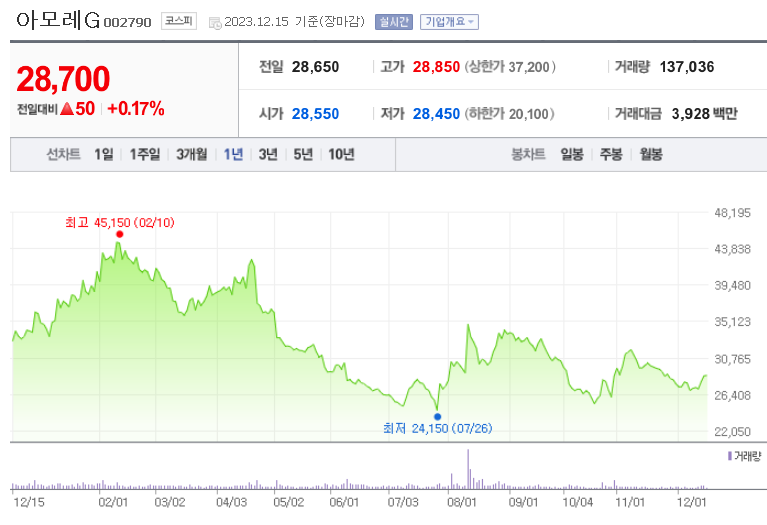767x525 pixels.
Task: Select the 5년 line chart period
Action: [x=303, y=155]
